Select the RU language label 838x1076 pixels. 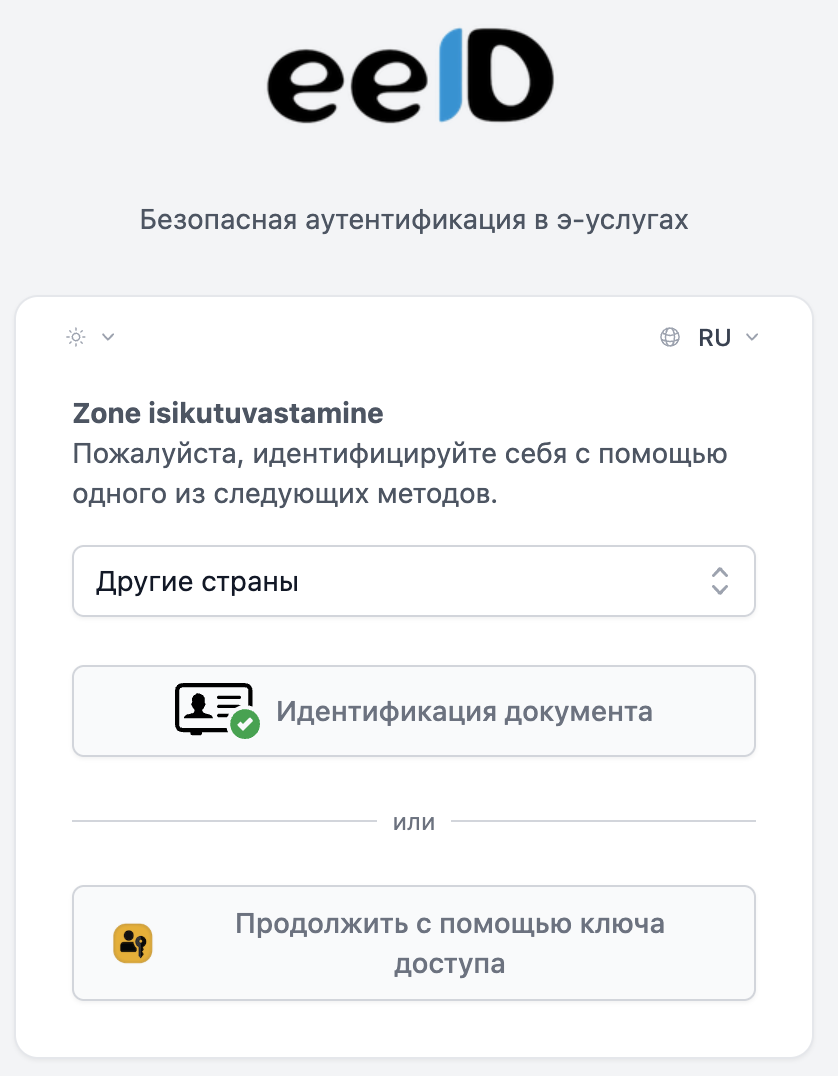click(714, 338)
